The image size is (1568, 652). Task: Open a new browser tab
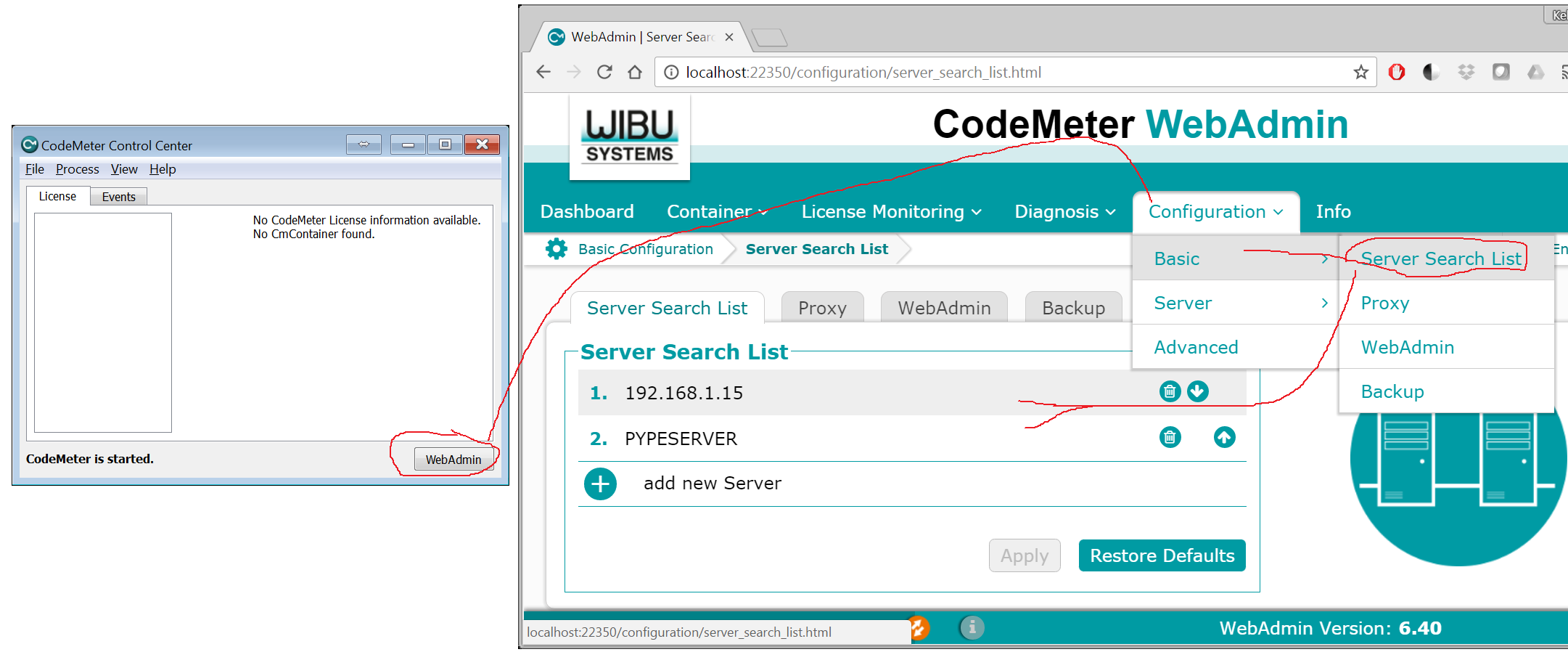[x=769, y=37]
